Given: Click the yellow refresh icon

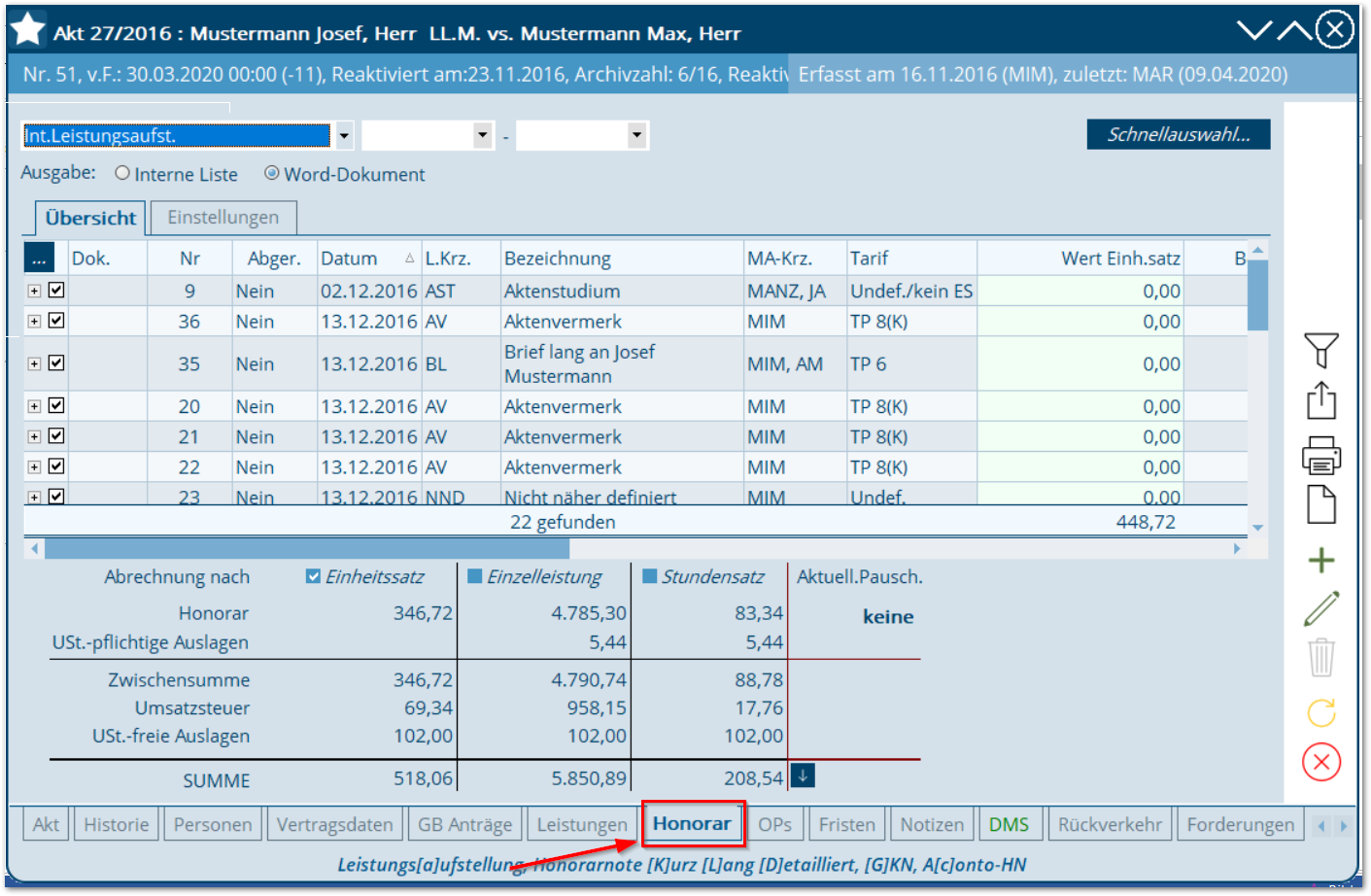Looking at the screenshot, I should point(1321,712).
